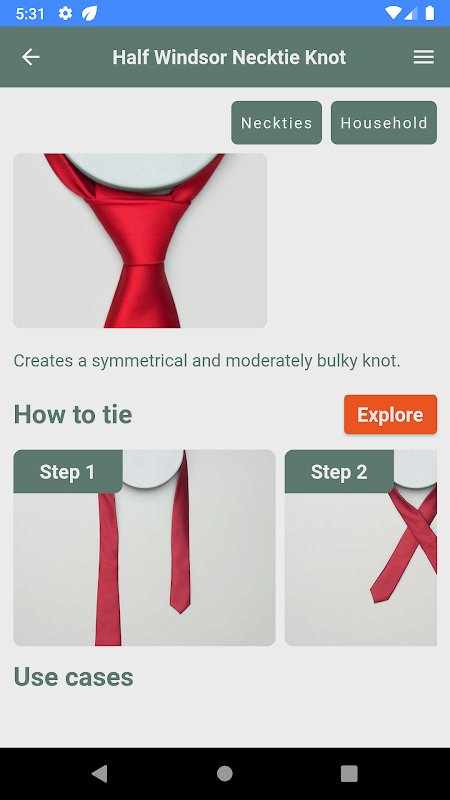Viewport: 450px width, 800px height.
Task: Tap the Step 2 label badge
Action: [x=339, y=471]
